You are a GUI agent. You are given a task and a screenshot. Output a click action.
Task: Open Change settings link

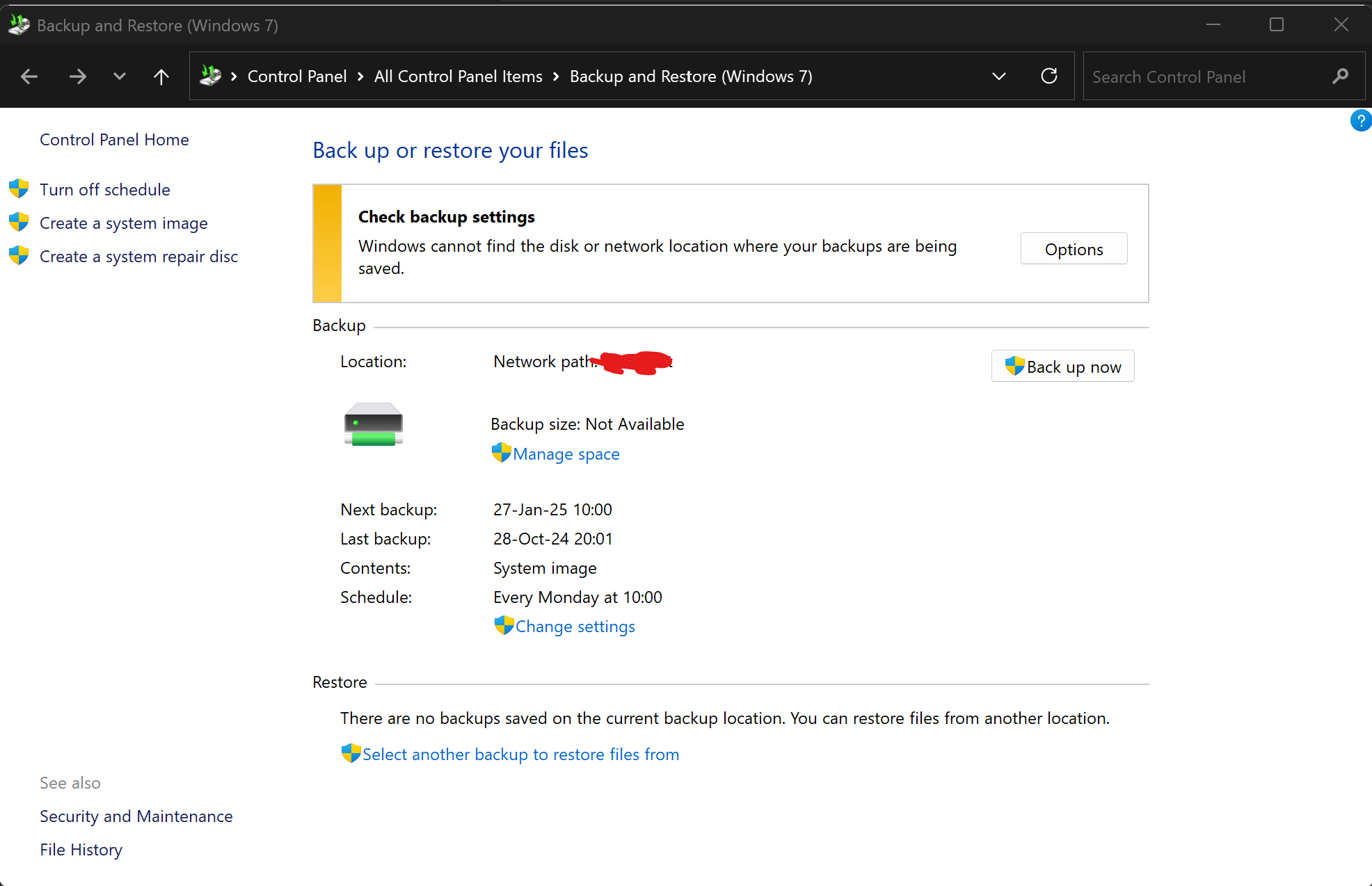click(575, 627)
